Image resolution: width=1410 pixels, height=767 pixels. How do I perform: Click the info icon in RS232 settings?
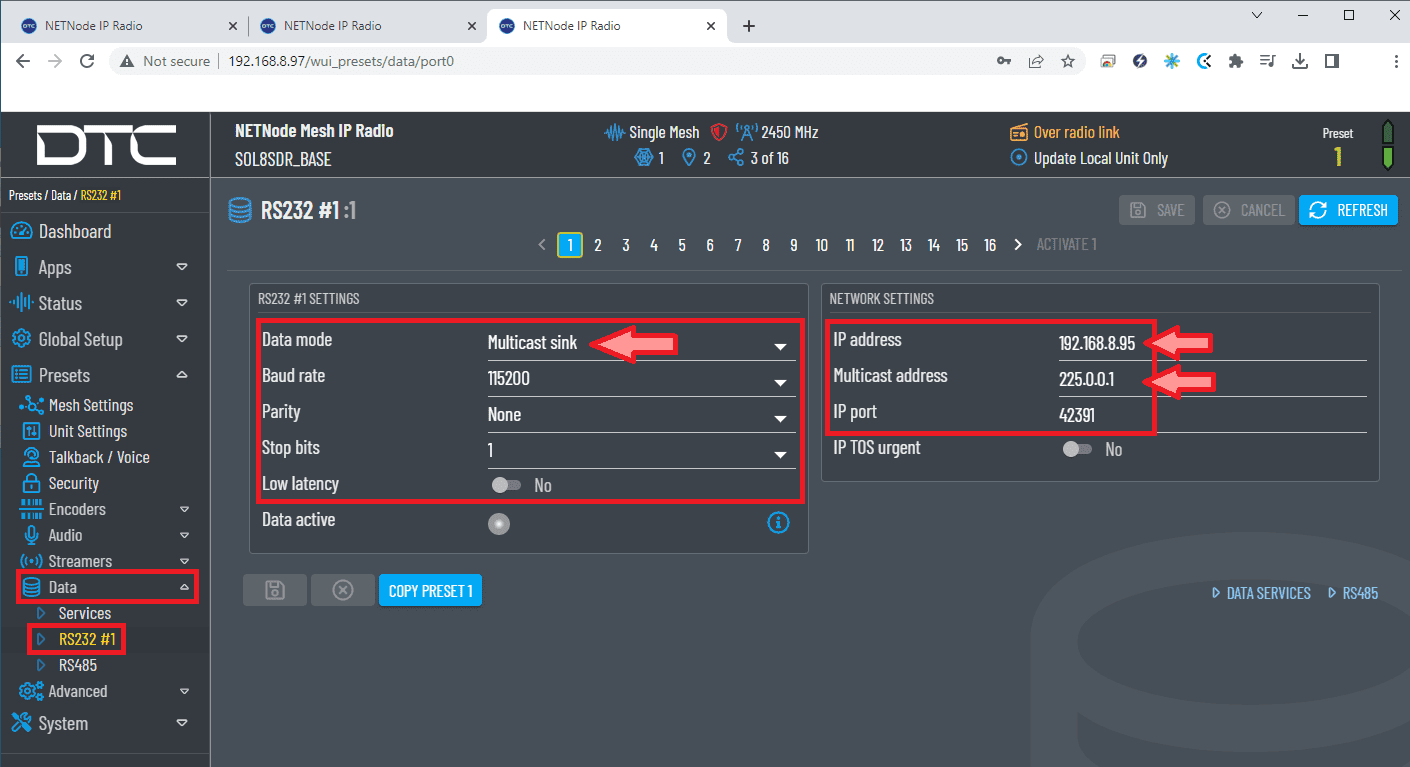click(778, 522)
